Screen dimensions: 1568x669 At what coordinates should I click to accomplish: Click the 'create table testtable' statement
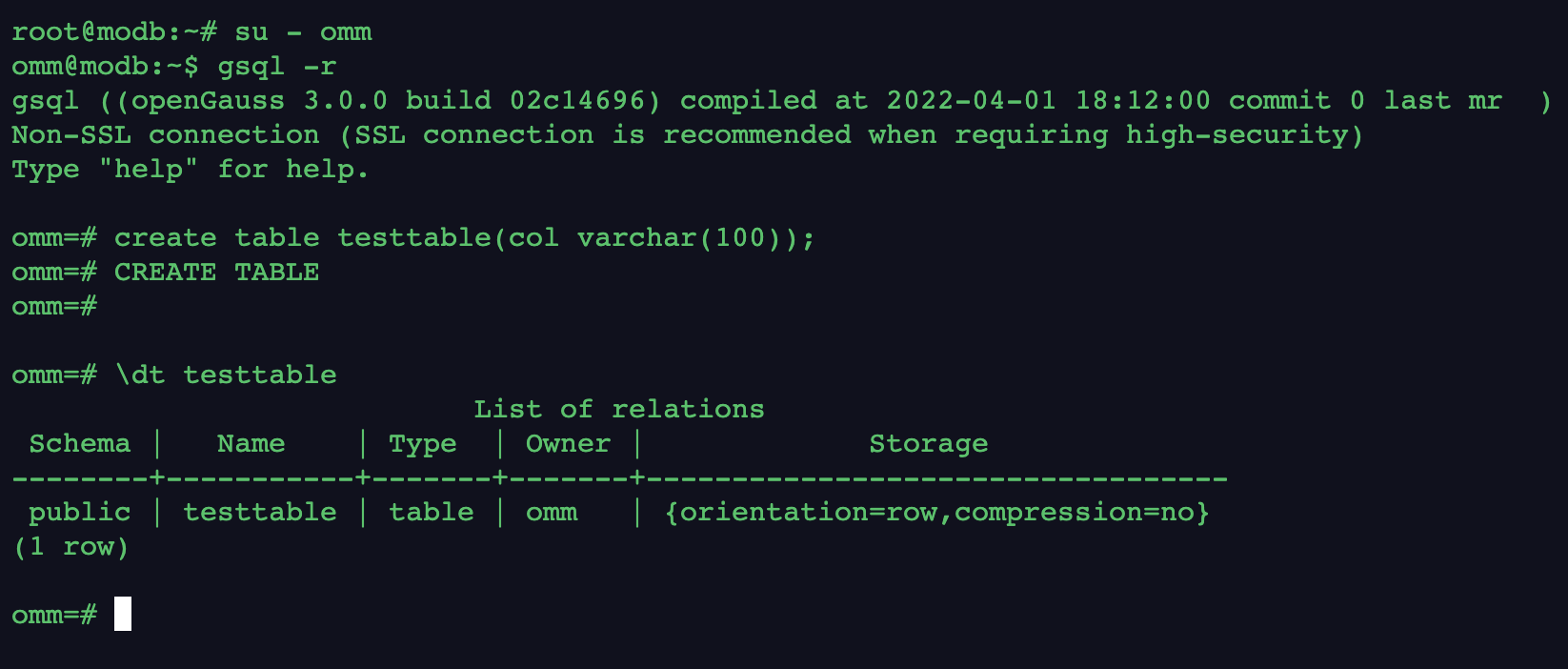coord(464,238)
